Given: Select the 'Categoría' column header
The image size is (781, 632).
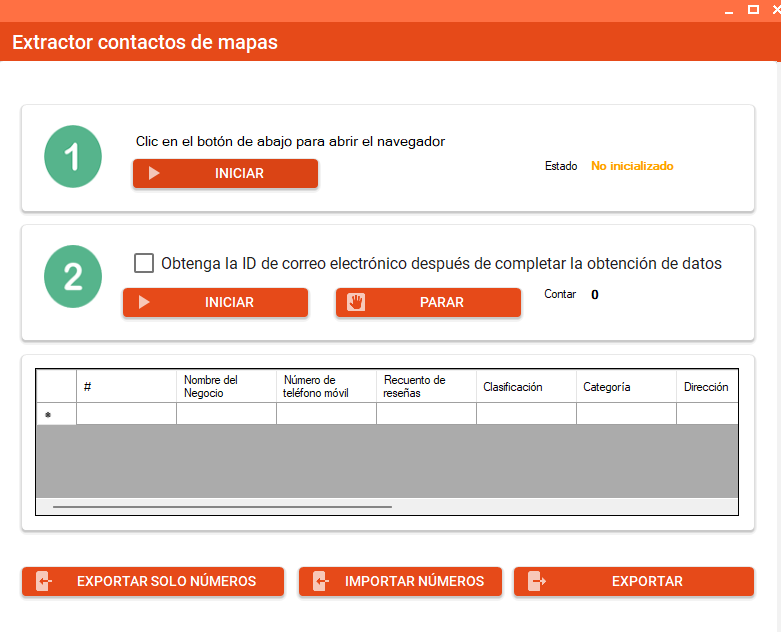Looking at the screenshot, I should tap(626, 387).
